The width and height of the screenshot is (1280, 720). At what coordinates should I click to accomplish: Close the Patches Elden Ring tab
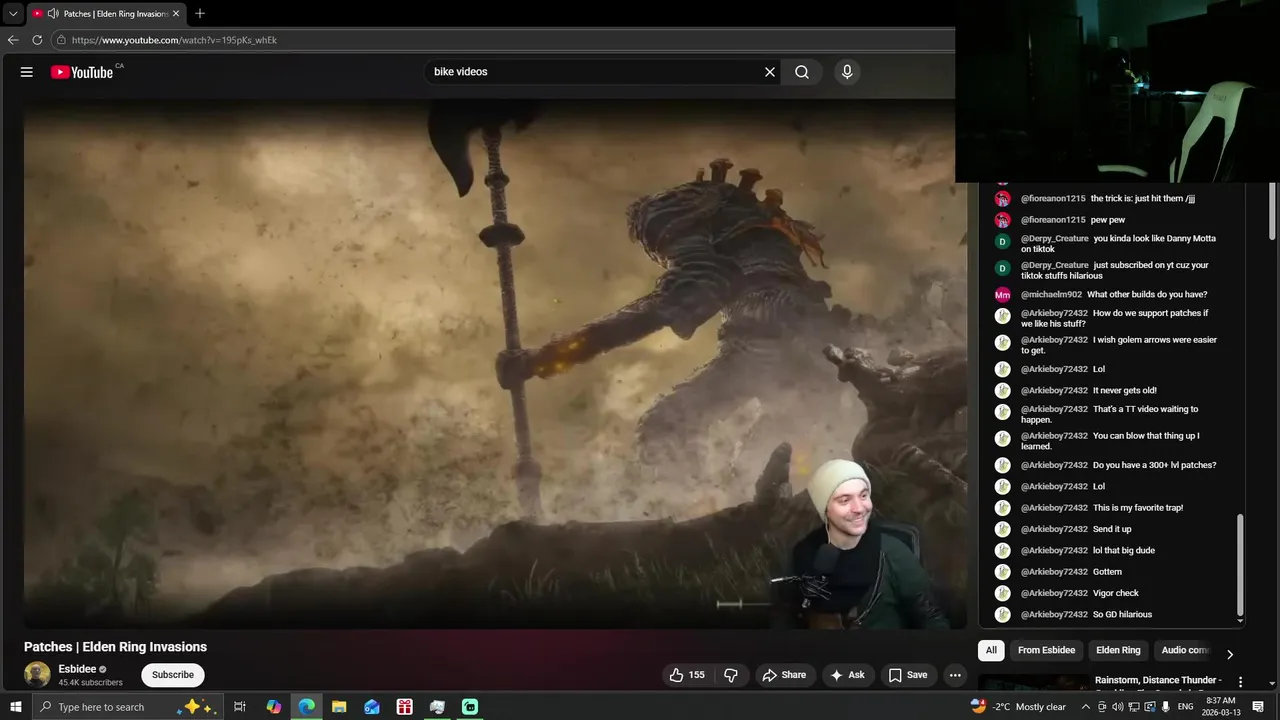[x=176, y=14]
